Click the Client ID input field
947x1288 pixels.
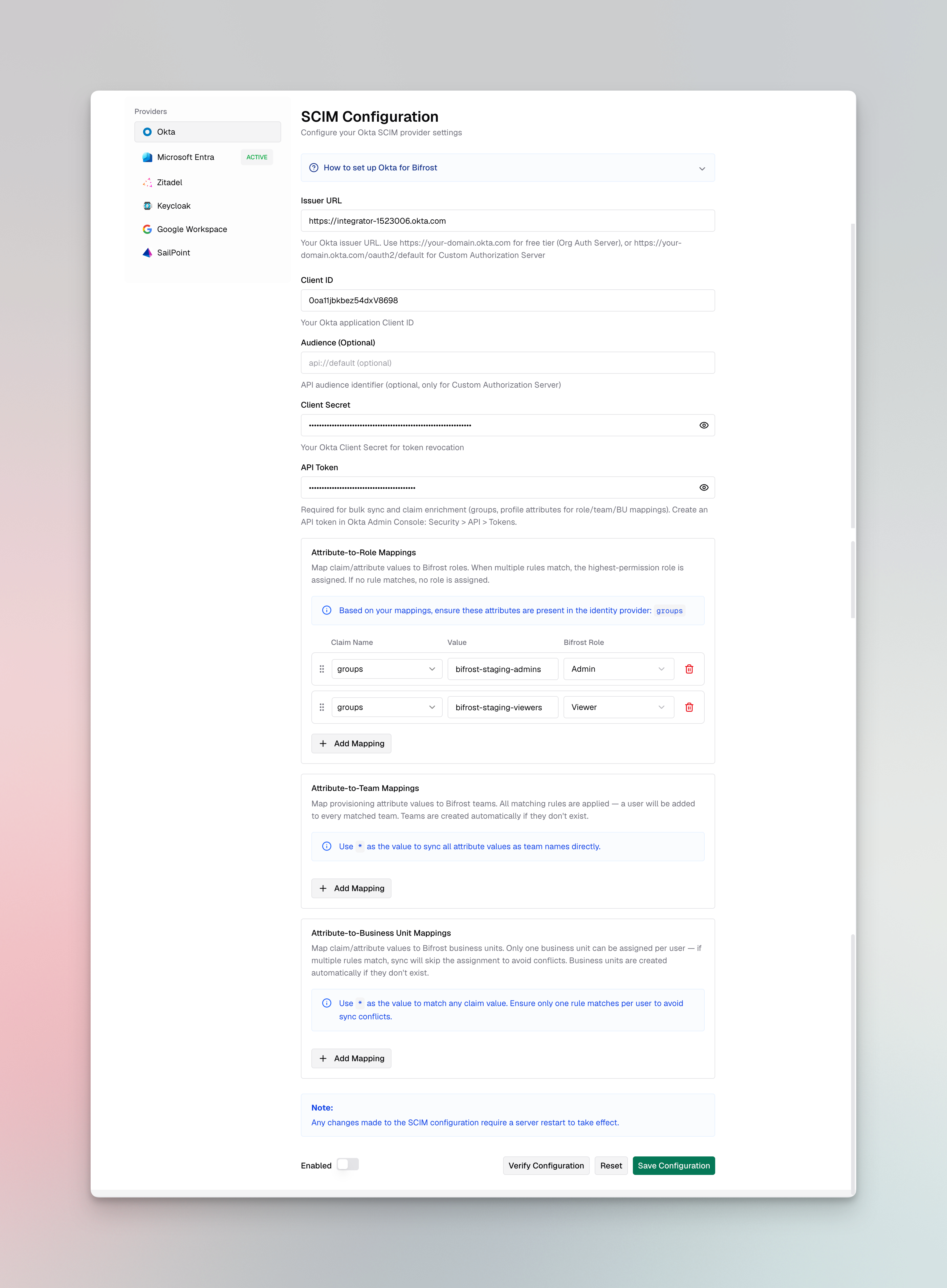coord(508,300)
